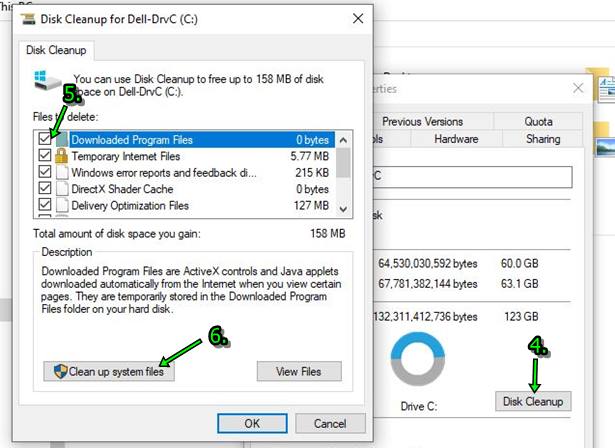Click Clean up system files button
The image size is (615, 448).
(x=109, y=372)
